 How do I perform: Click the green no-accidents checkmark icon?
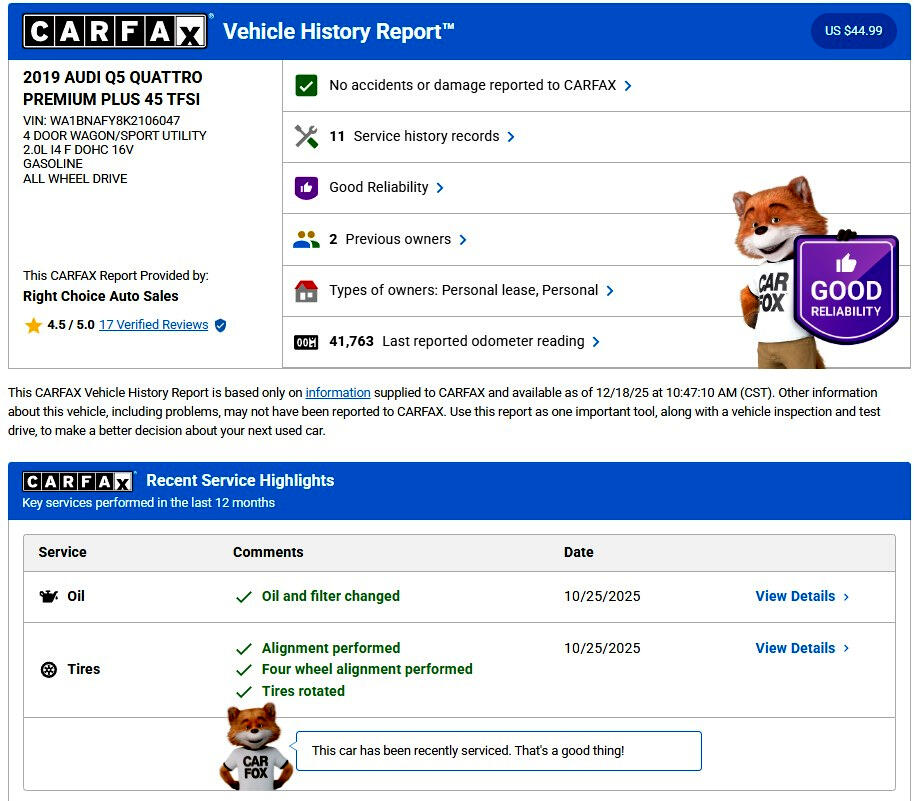(x=306, y=86)
